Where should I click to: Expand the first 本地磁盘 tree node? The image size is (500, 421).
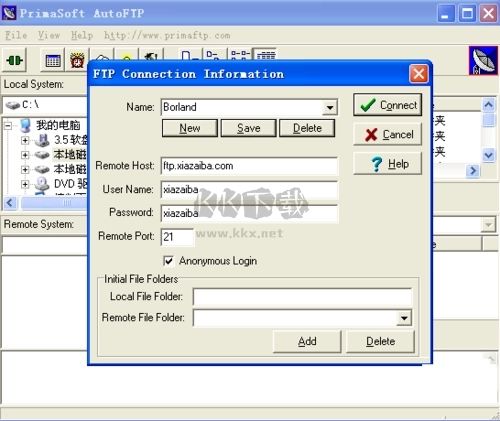click(25, 155)
